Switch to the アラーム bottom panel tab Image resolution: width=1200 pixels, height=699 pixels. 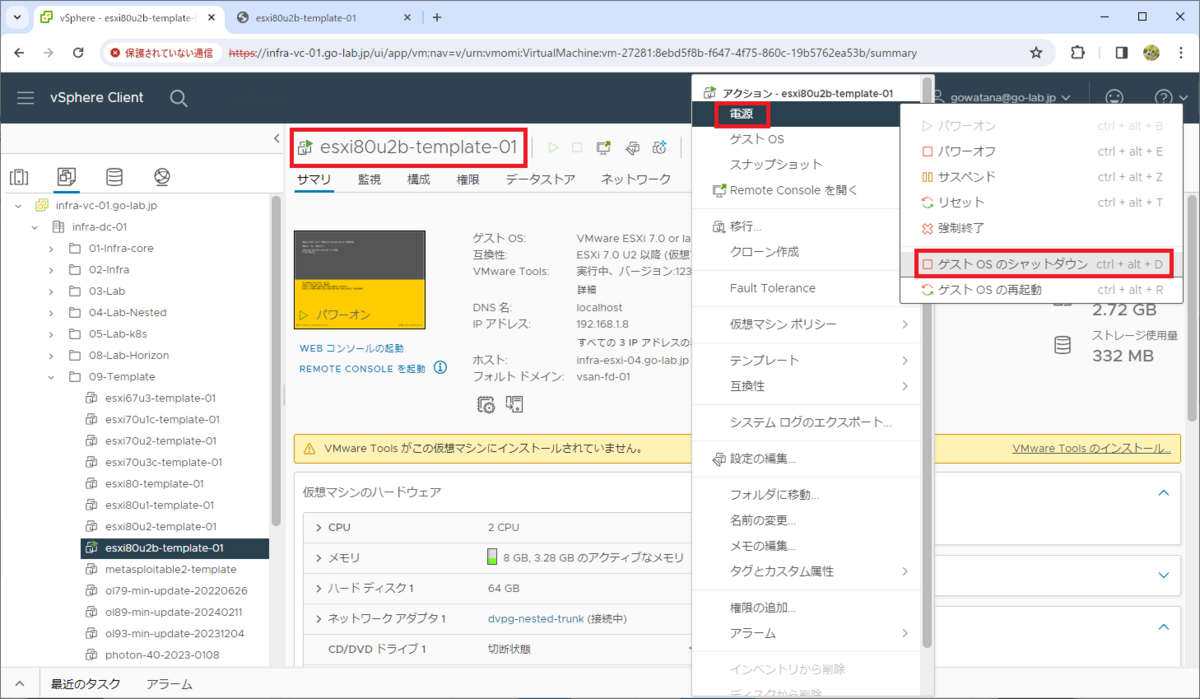coord(169,684)
